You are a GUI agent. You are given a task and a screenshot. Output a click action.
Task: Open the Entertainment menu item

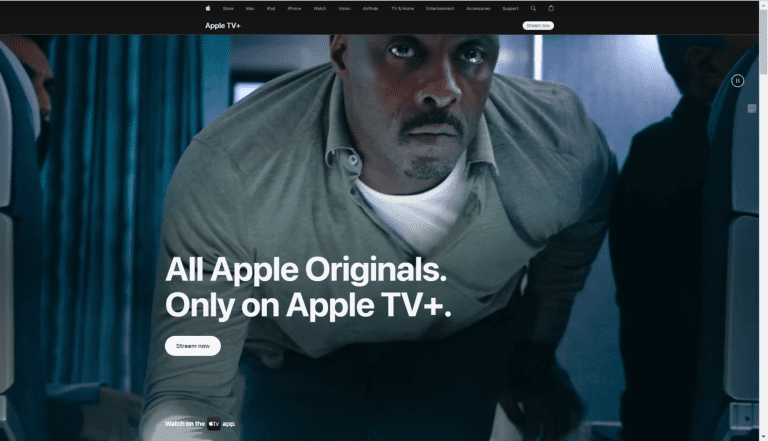pyautogui.click(x=439, y=8)
